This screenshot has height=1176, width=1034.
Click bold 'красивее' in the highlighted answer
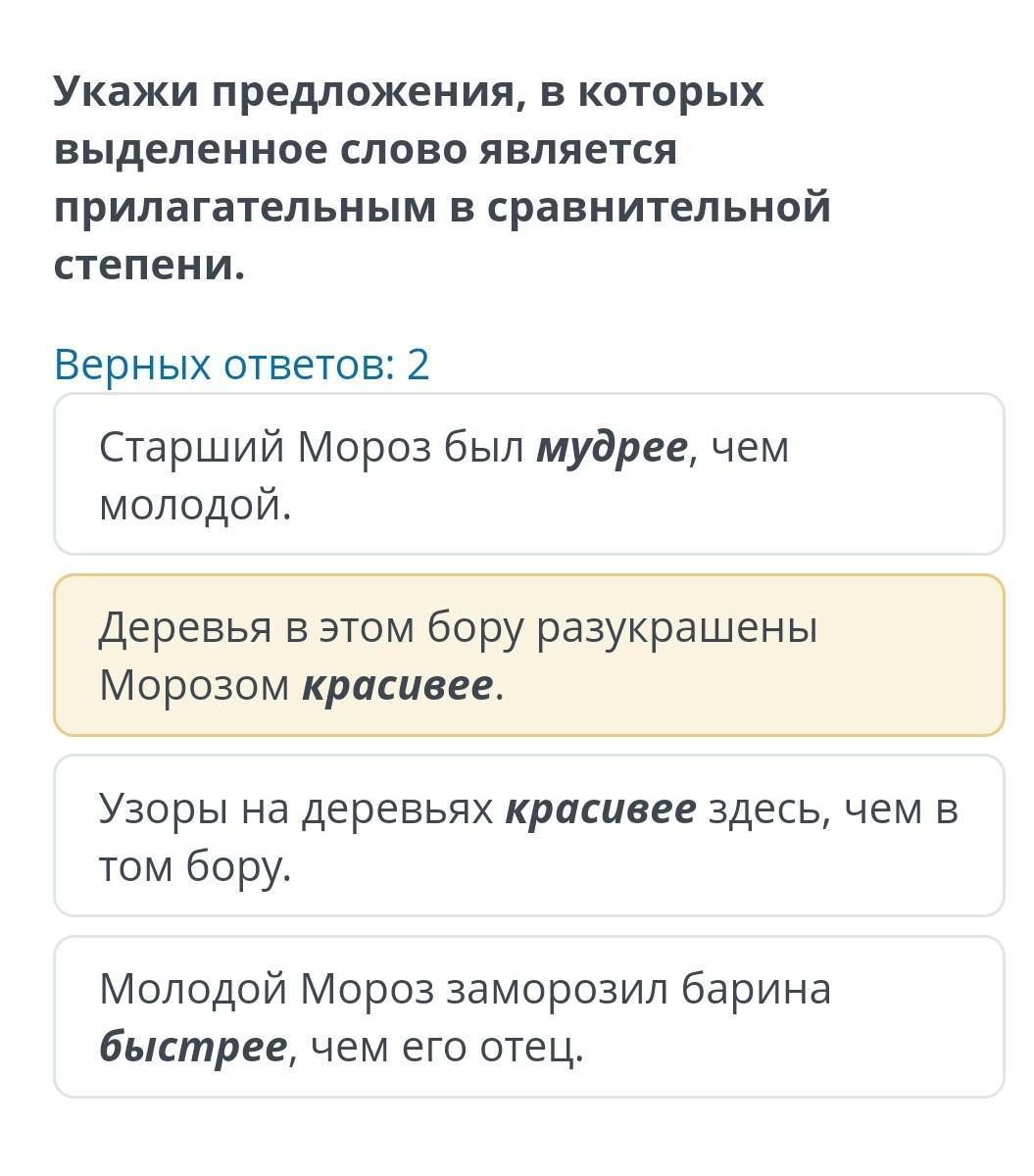point(397,686)
